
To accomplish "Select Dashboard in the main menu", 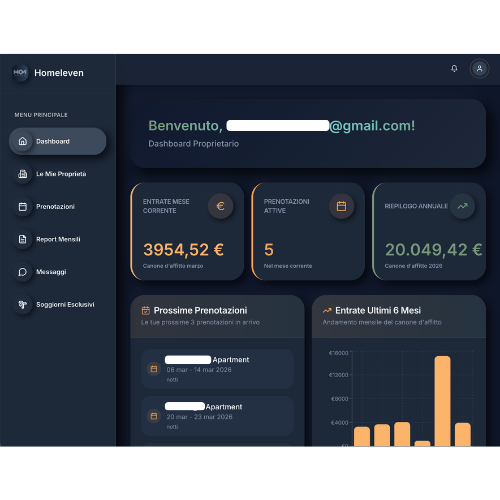I will point(58,141).
